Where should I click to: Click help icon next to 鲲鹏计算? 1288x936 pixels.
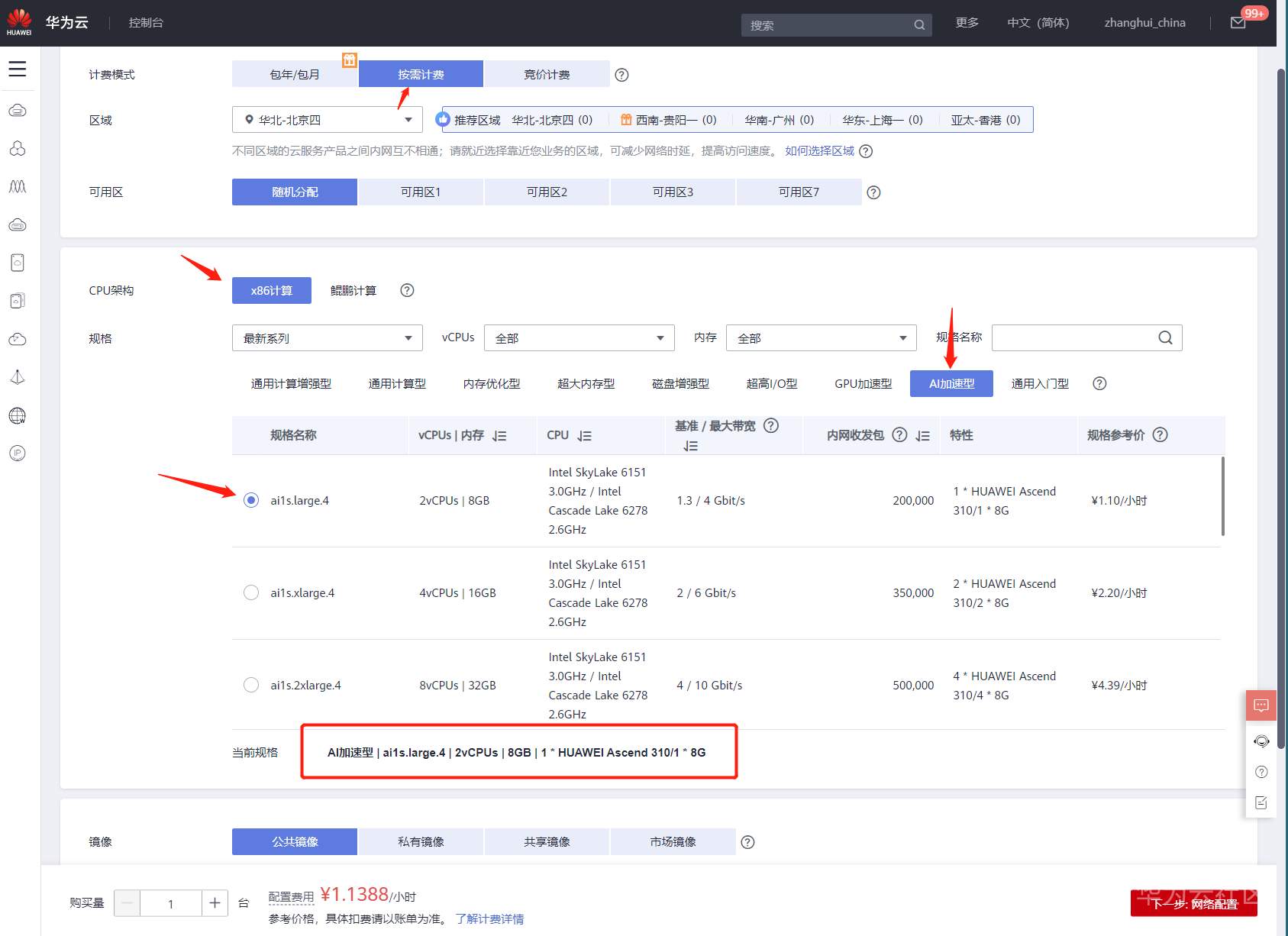coord(407,290)
